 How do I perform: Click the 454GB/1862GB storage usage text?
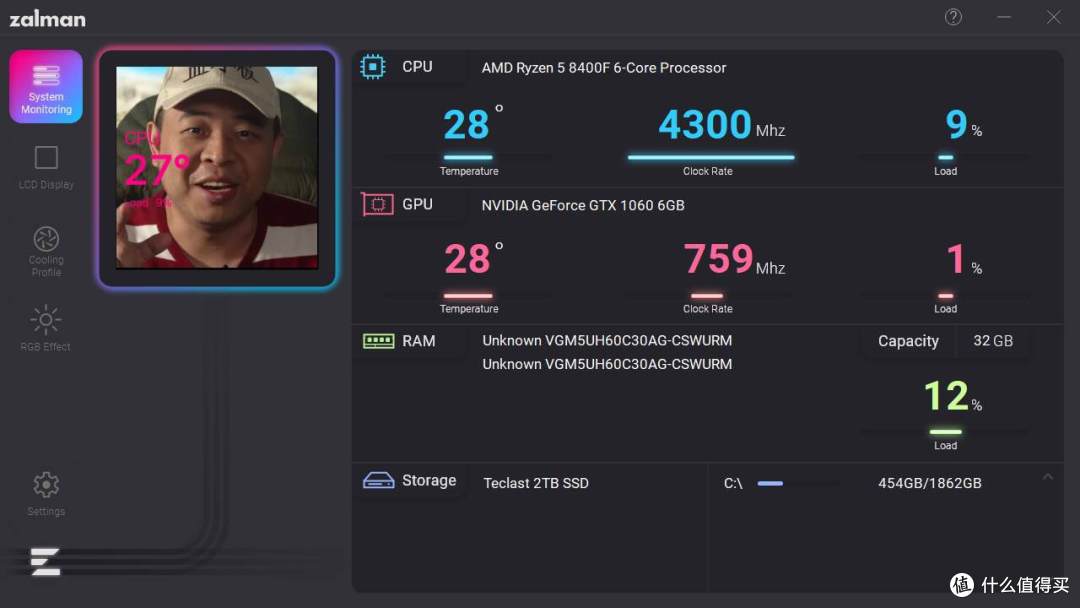tap(929, 483)
